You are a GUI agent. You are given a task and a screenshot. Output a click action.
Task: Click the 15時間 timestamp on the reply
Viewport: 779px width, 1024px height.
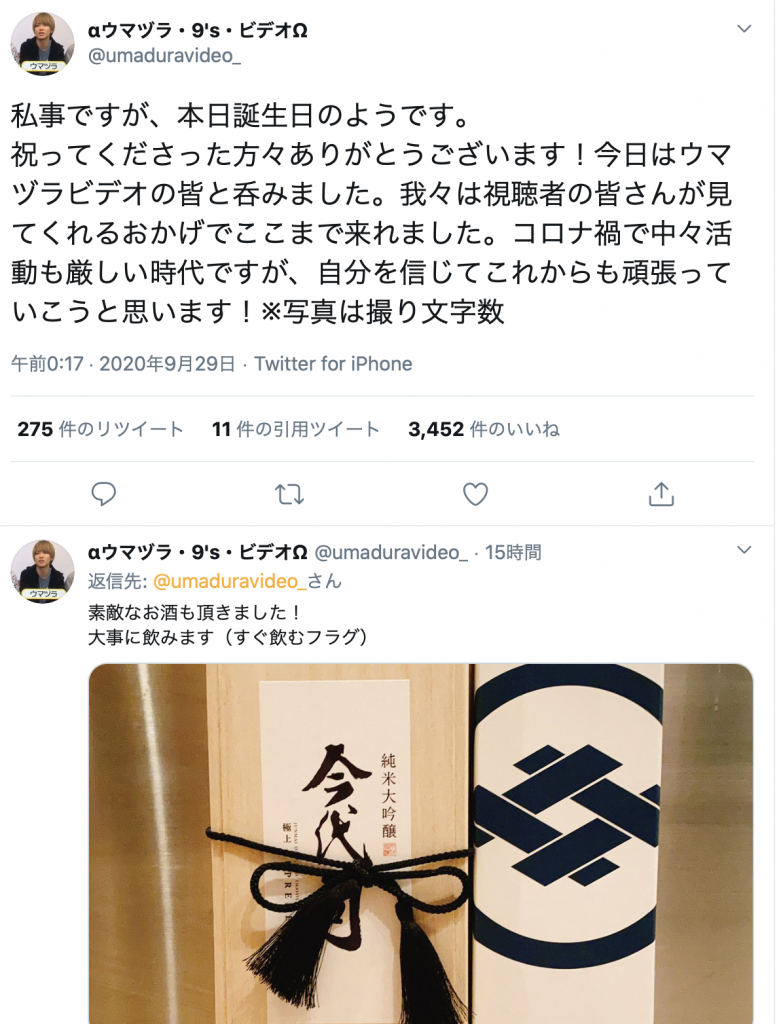(x=513, y=552)
